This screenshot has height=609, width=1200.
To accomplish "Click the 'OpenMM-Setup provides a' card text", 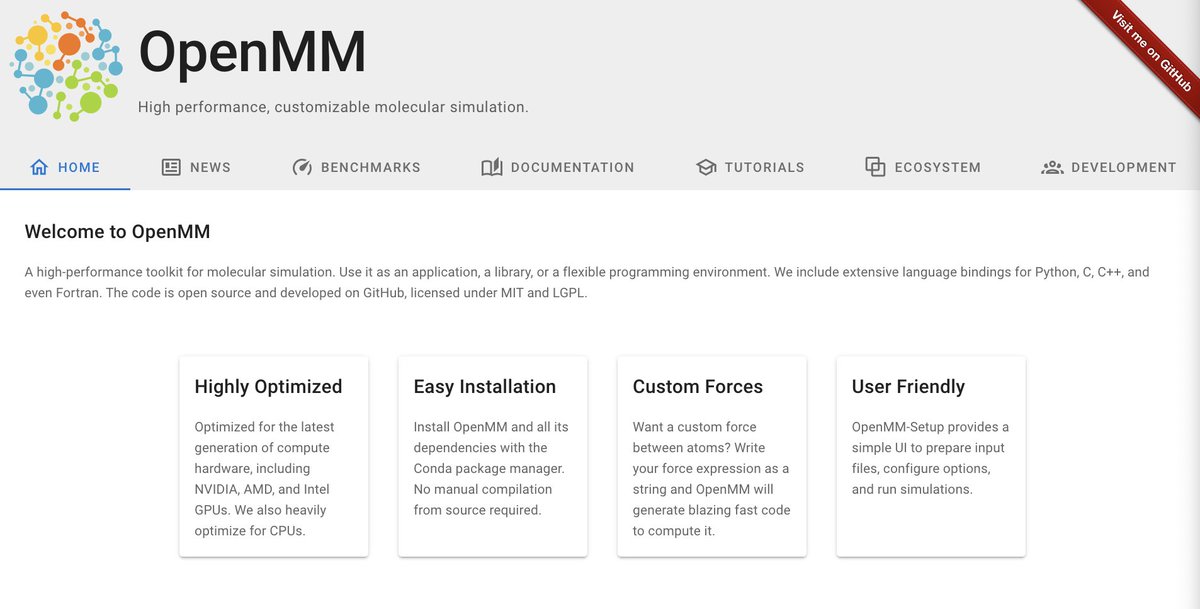I will pyautogui.click(x=930, y=427).
